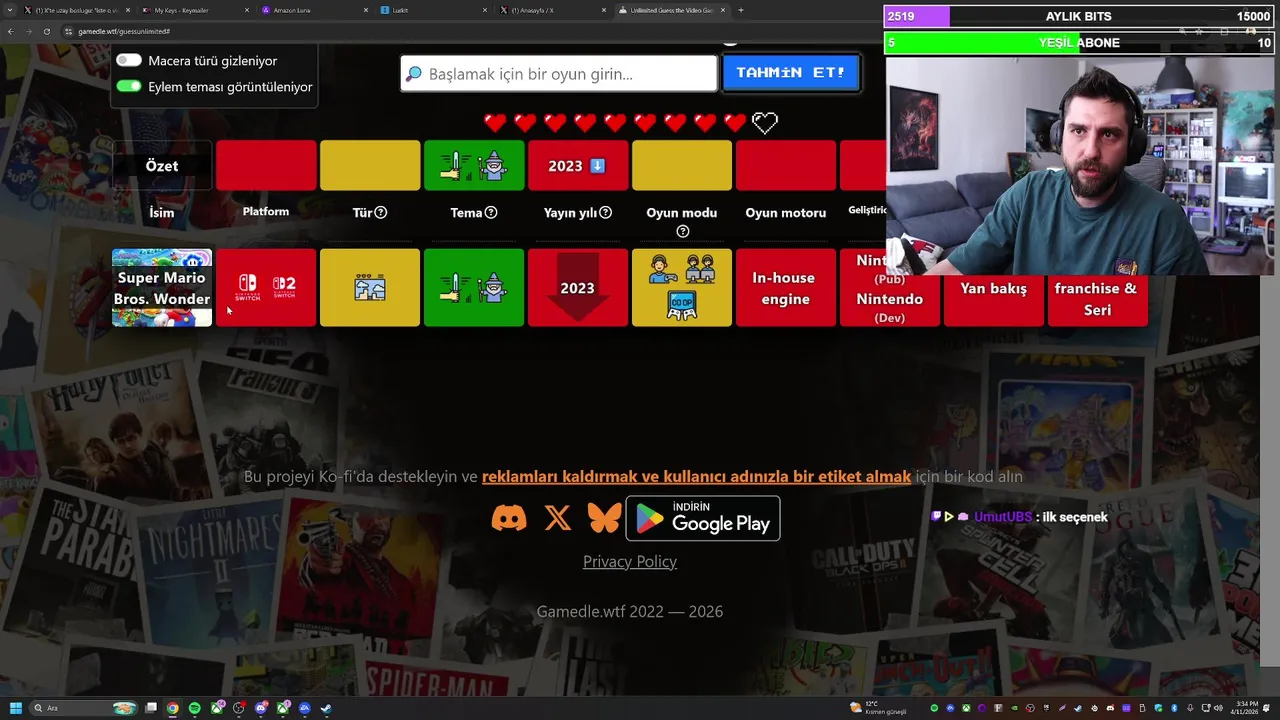The width and height of the screenshot is (1280, 720).
Task: Click the magnifier icon in search box
Action: 414,73
